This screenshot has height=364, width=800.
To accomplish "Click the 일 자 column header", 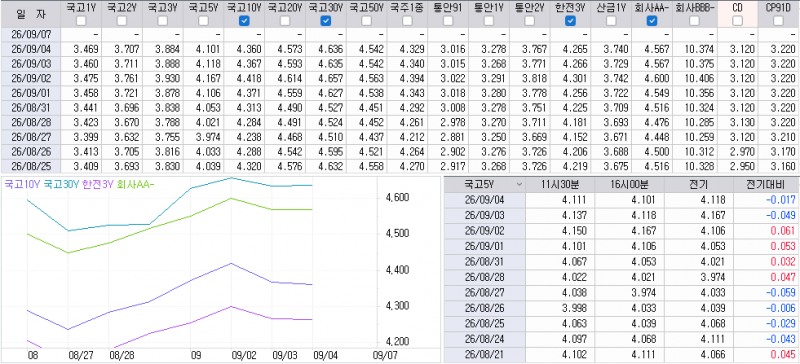I will [x=30, y=14].
